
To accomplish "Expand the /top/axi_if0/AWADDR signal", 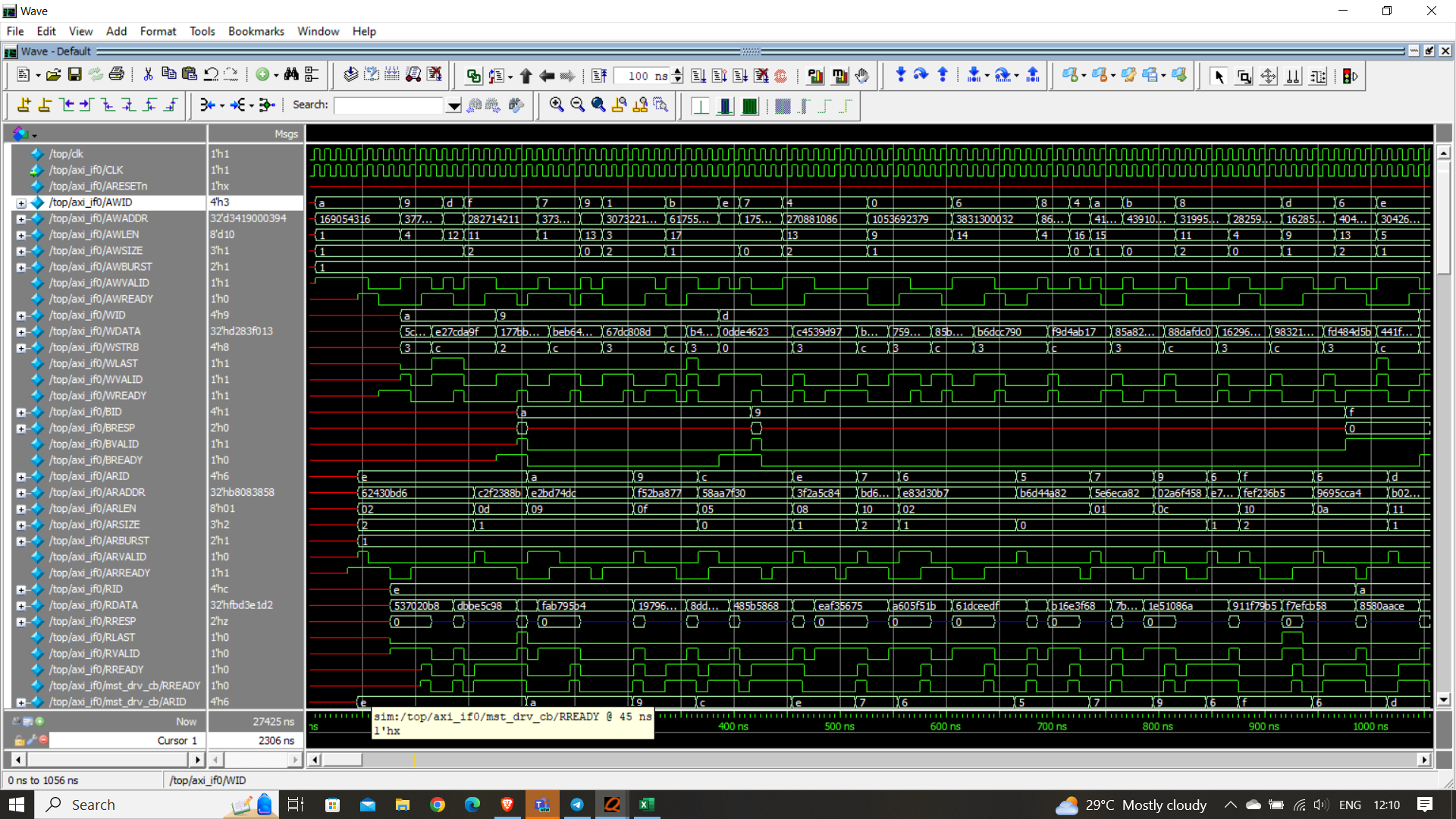I will click(21, 219).
